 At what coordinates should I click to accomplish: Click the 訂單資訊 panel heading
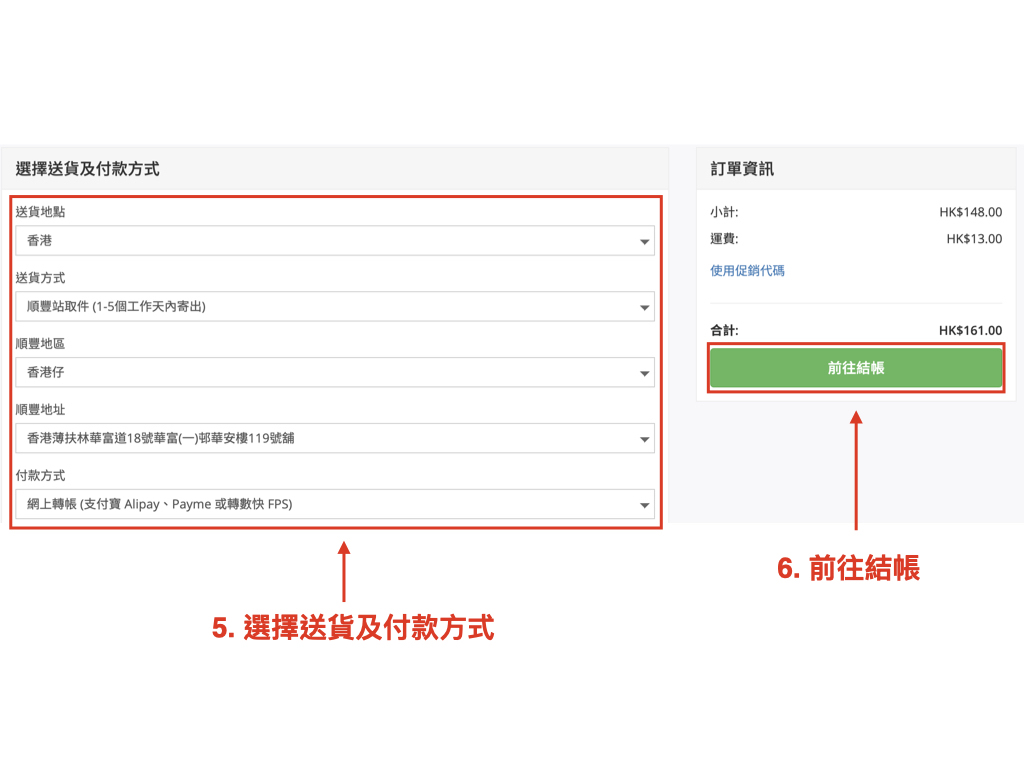coord(742,169)
